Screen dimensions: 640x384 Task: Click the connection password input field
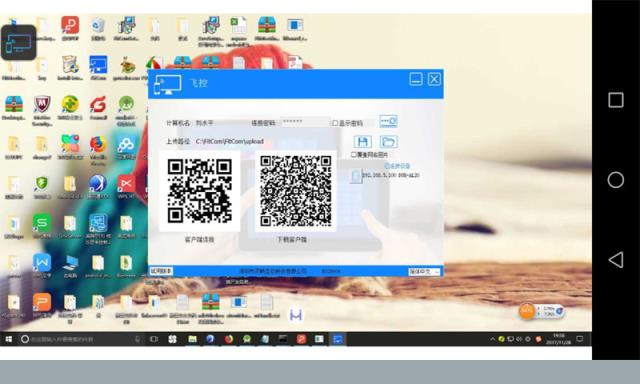304,122
